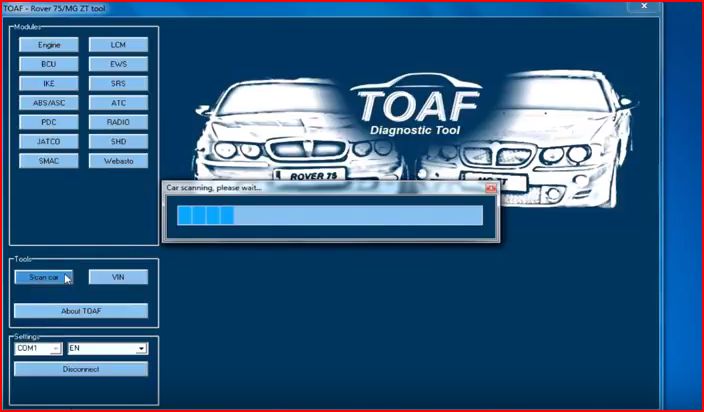Close the Car scanning progress dialog
704x412 pixels.
pyautogui.click(x=491, y=188)
